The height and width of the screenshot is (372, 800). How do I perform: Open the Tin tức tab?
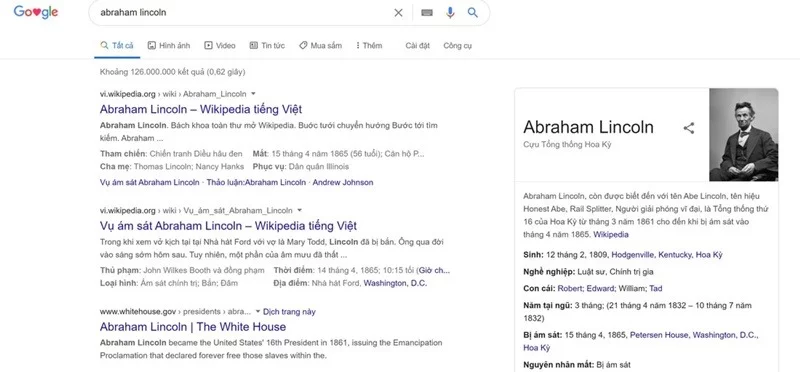[267, 45]
